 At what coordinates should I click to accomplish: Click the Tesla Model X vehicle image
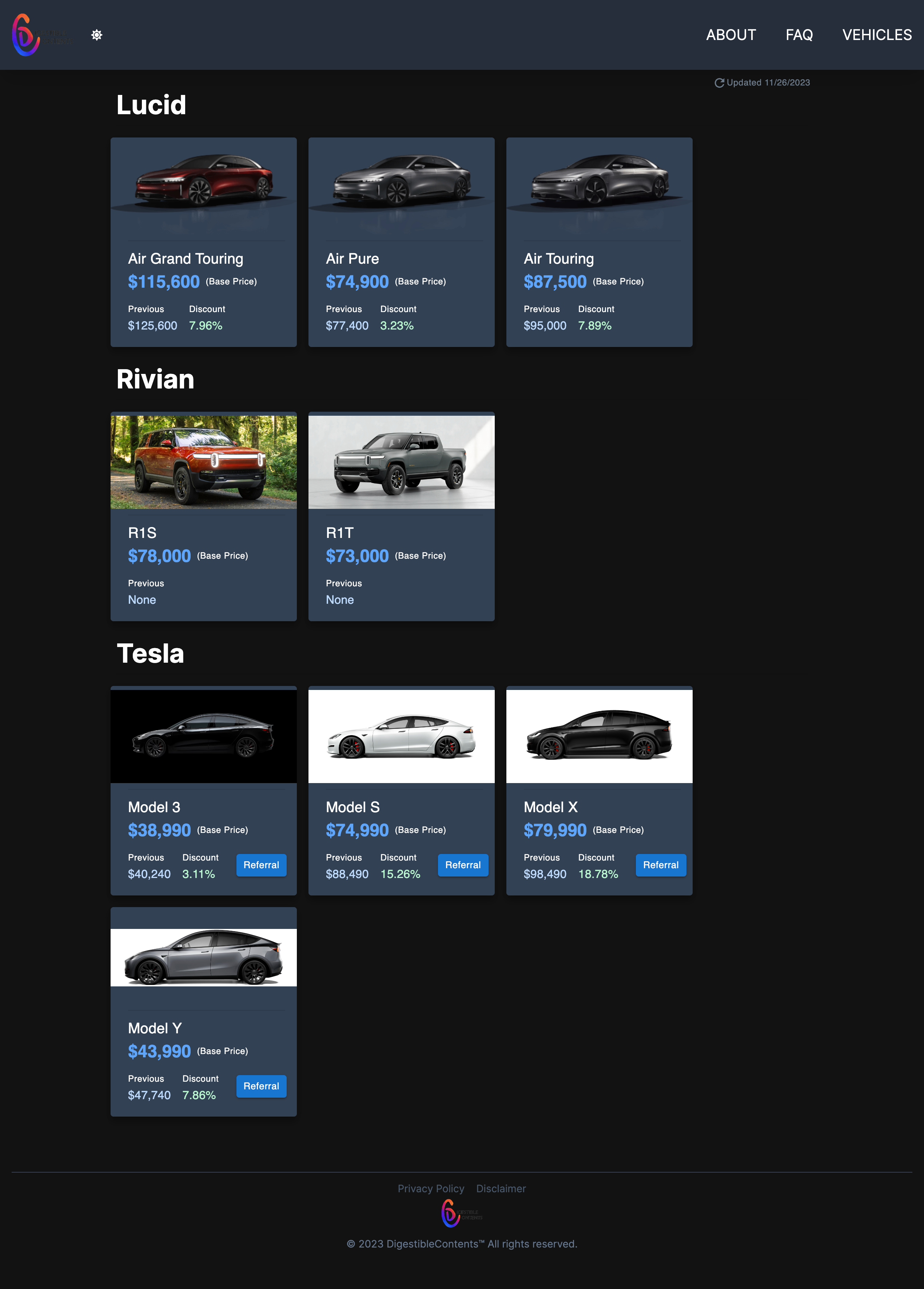(599, 735)
